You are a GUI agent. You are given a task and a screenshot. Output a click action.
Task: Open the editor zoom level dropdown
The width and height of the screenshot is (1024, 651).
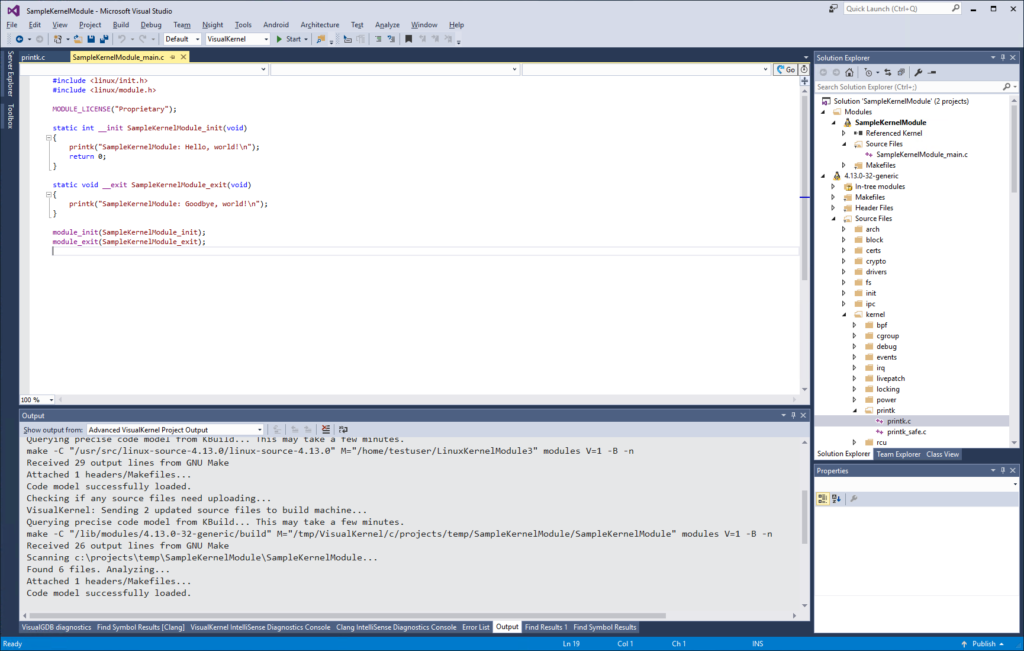[37, 400]
